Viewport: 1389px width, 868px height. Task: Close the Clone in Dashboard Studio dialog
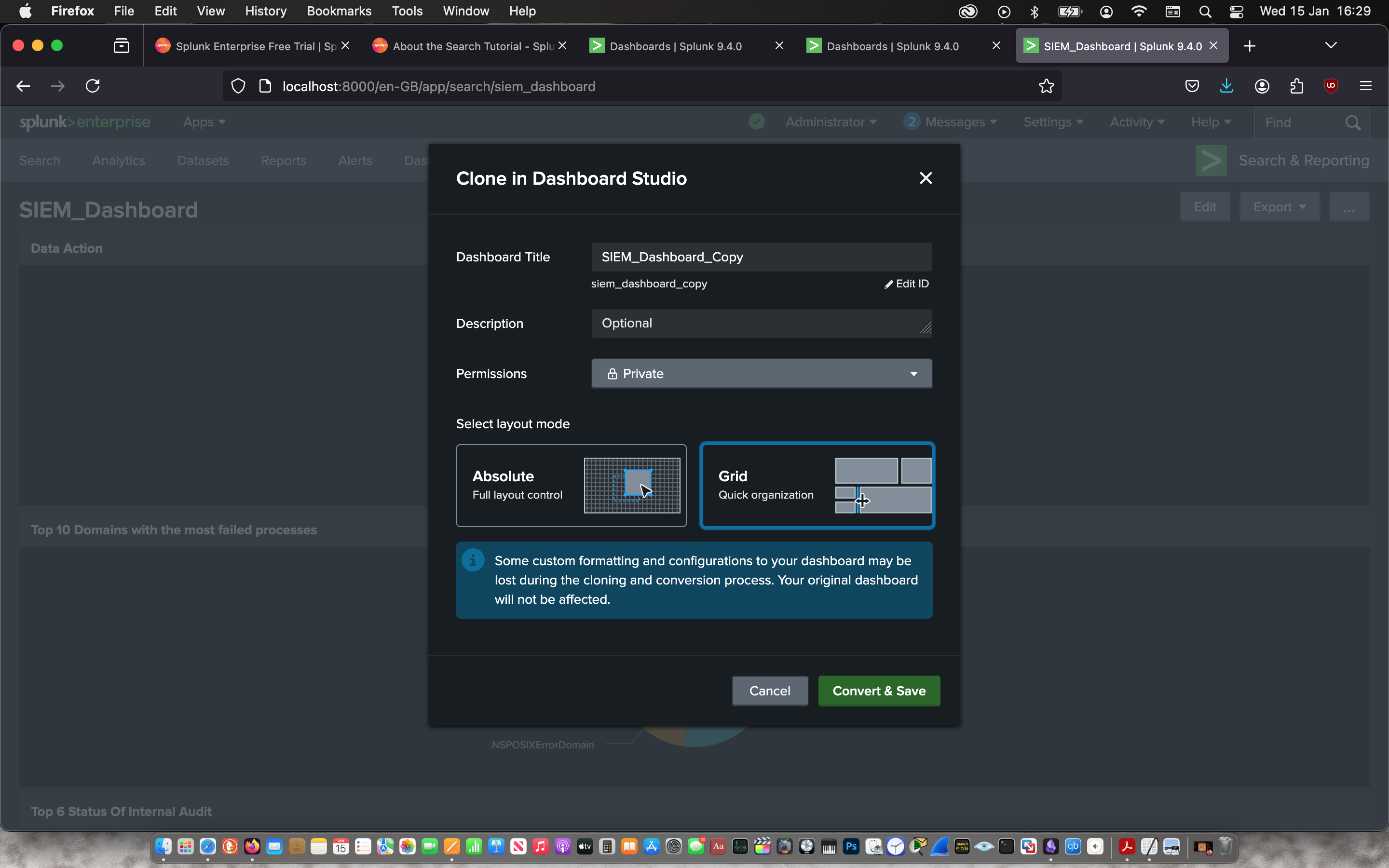[925, 178]
